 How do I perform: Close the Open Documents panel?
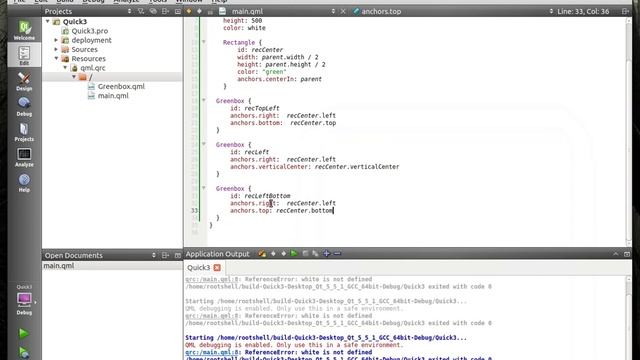[178, 255]
